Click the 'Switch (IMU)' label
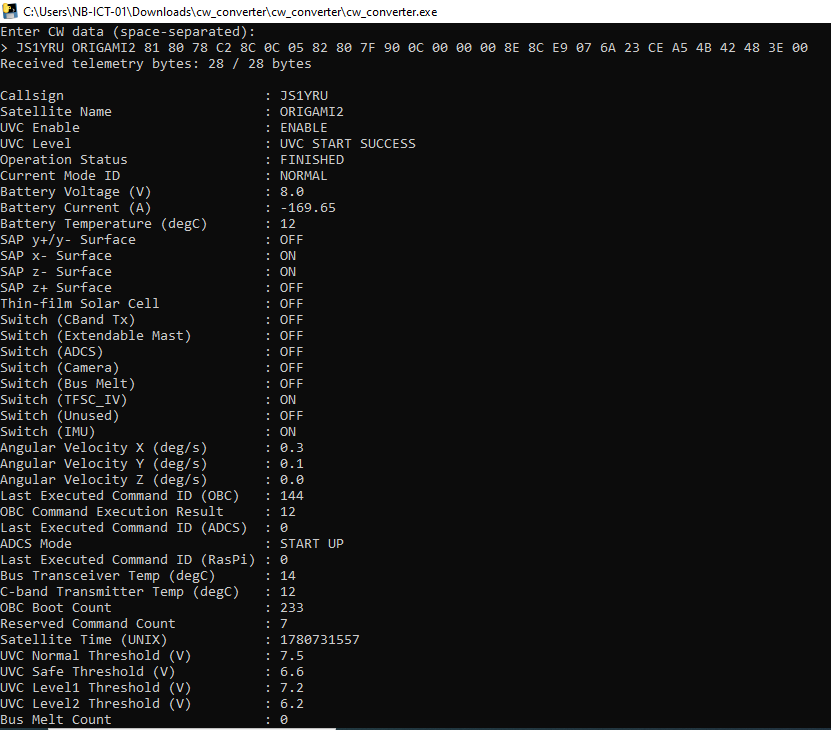Viewport: 831px width, 730px height. click(x=48, y=432)
